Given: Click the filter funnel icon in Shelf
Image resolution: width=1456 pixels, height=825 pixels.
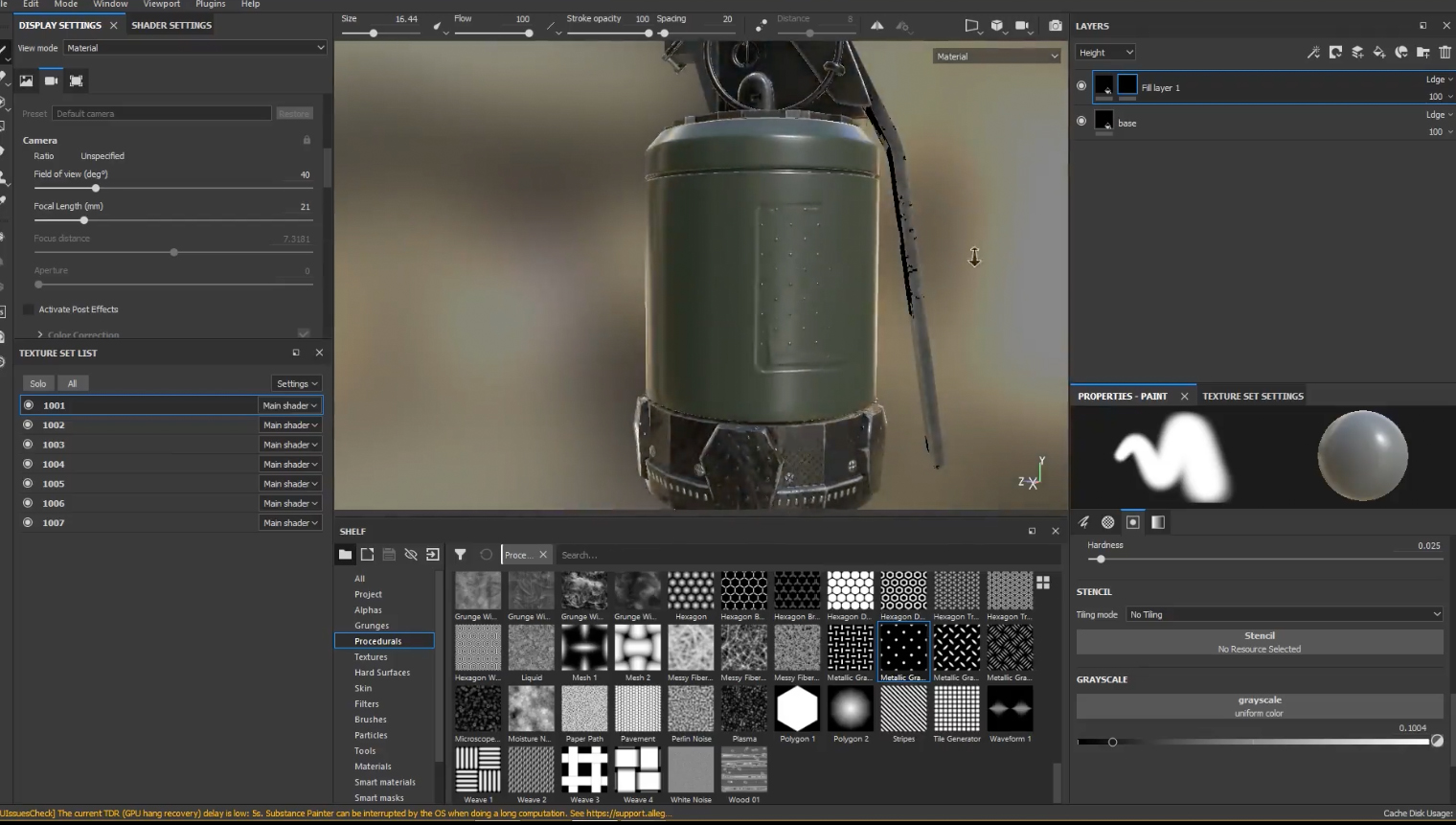Looking at the screenshot, I should pyautogui.click(x=460, y=555).
